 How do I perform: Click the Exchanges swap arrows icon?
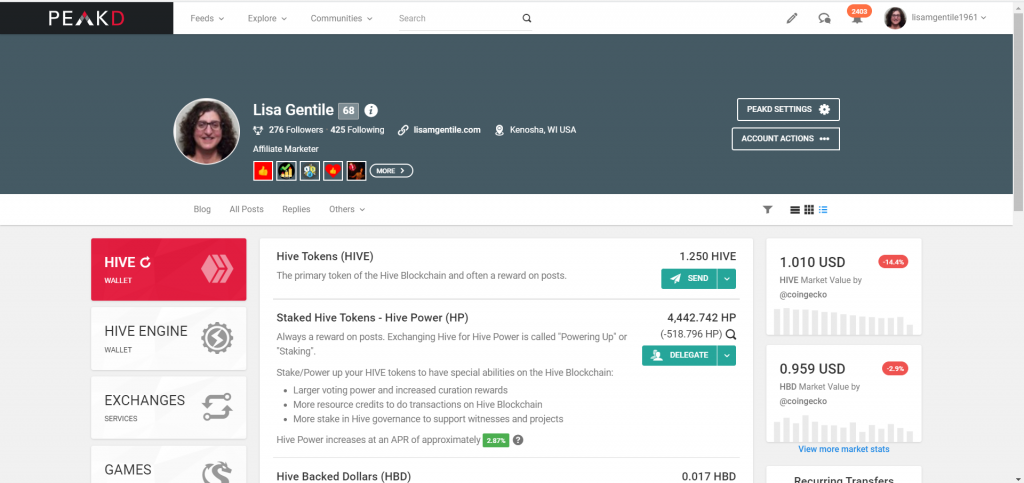point(217,407)
